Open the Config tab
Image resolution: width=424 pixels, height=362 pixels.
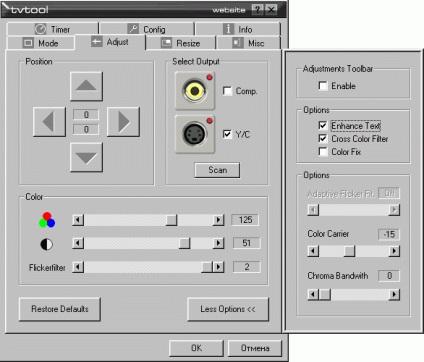click(147, 29)
